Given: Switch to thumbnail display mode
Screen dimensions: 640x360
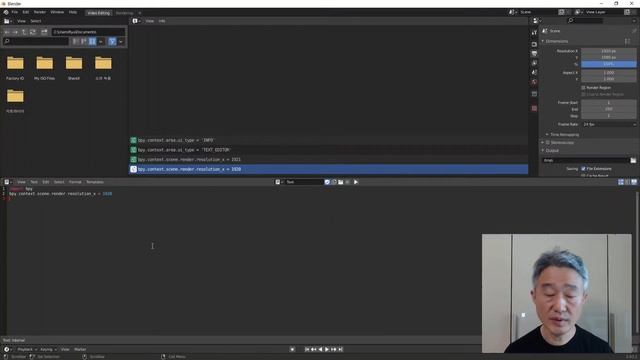Looking at the screenshot, I should pyautogui.click(x=92, y=41).
